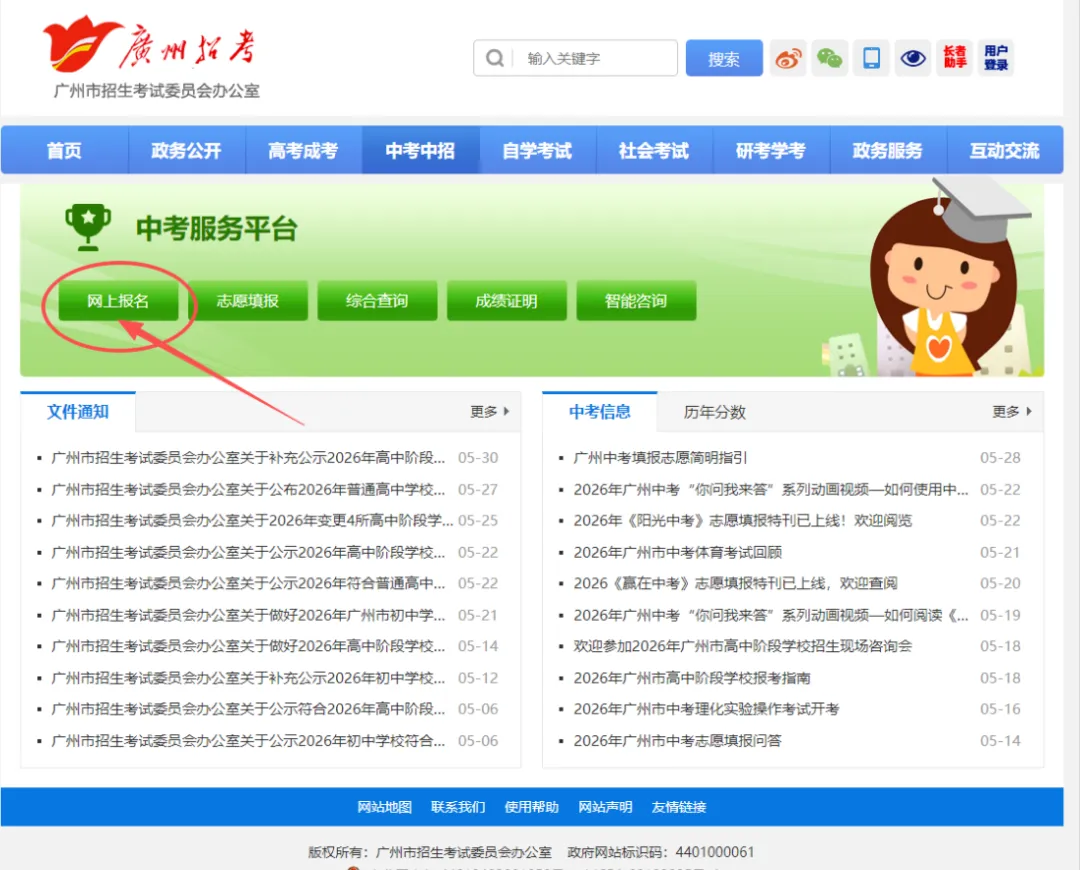Open notice 关于补充公示2026年初中学校 dated 05-12
This screenshot has width=1080, height=870.
[249, 677]
